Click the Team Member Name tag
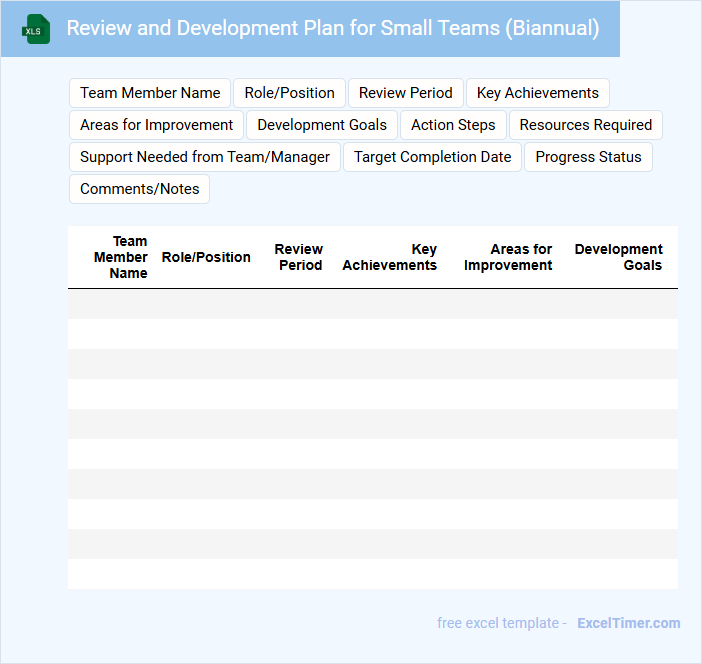Image resolution: width=702 pixels, height=664 pixels. (150, 93)
